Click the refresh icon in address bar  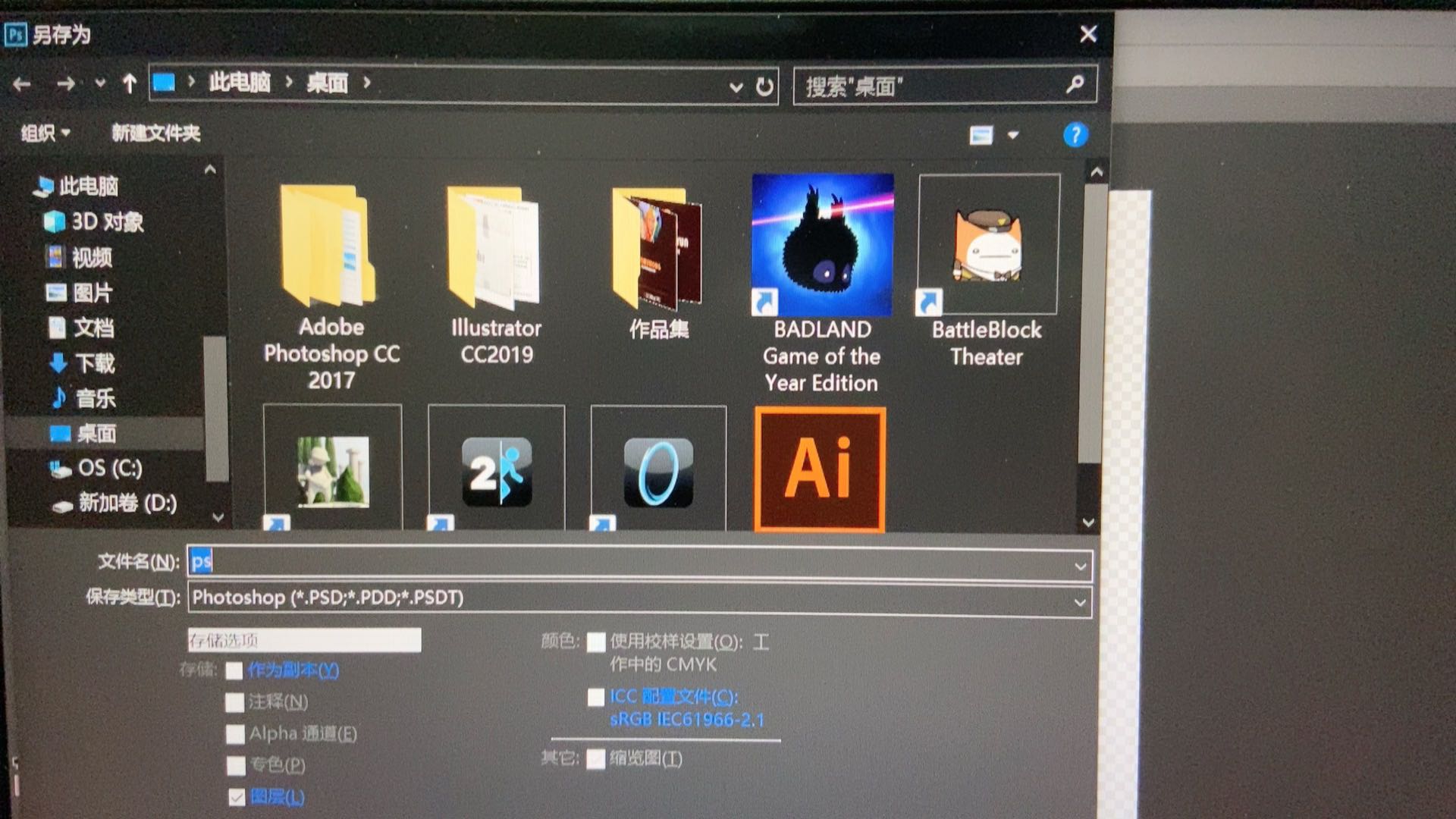pyautogui.click(x=764, y=86)
